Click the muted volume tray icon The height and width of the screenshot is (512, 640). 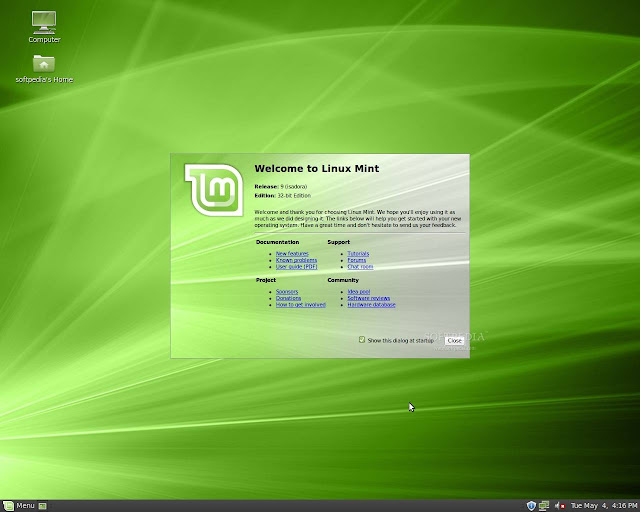pyautogui.click(x=560, y=506)
